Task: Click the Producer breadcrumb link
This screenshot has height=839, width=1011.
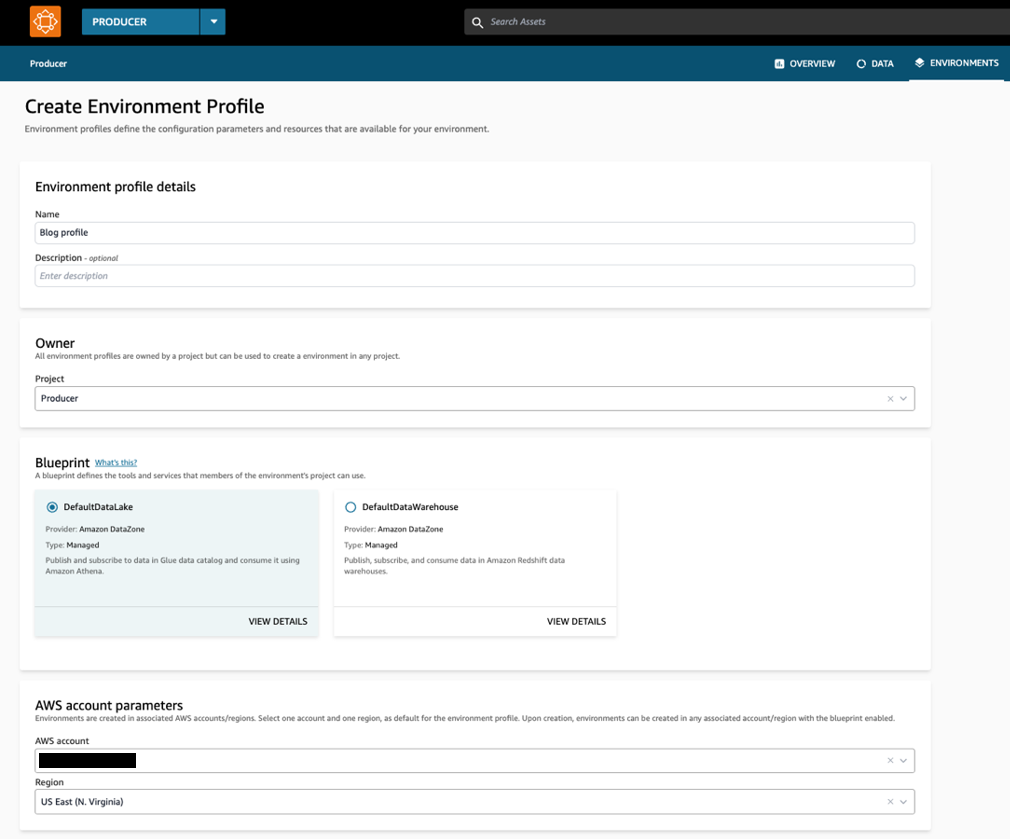Action: [48, 63]
